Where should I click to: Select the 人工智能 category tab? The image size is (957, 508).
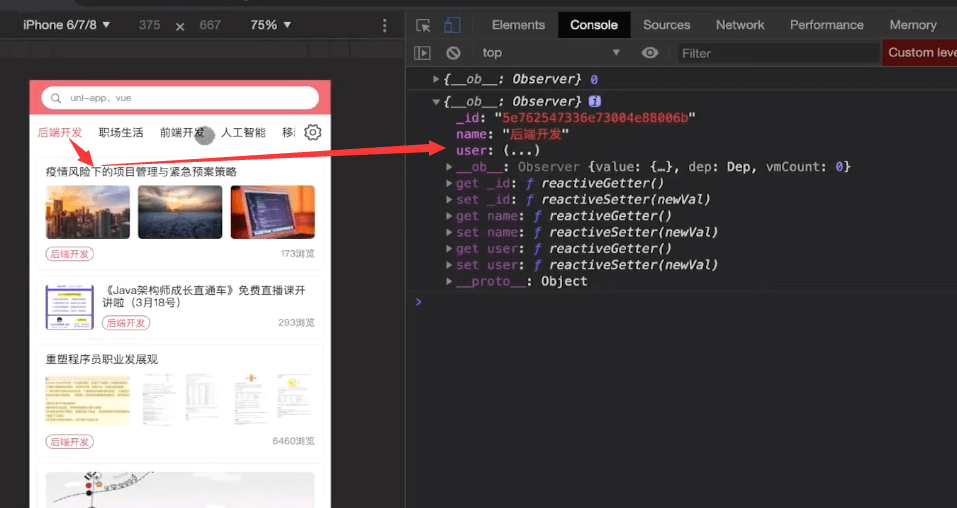(243, 132)
